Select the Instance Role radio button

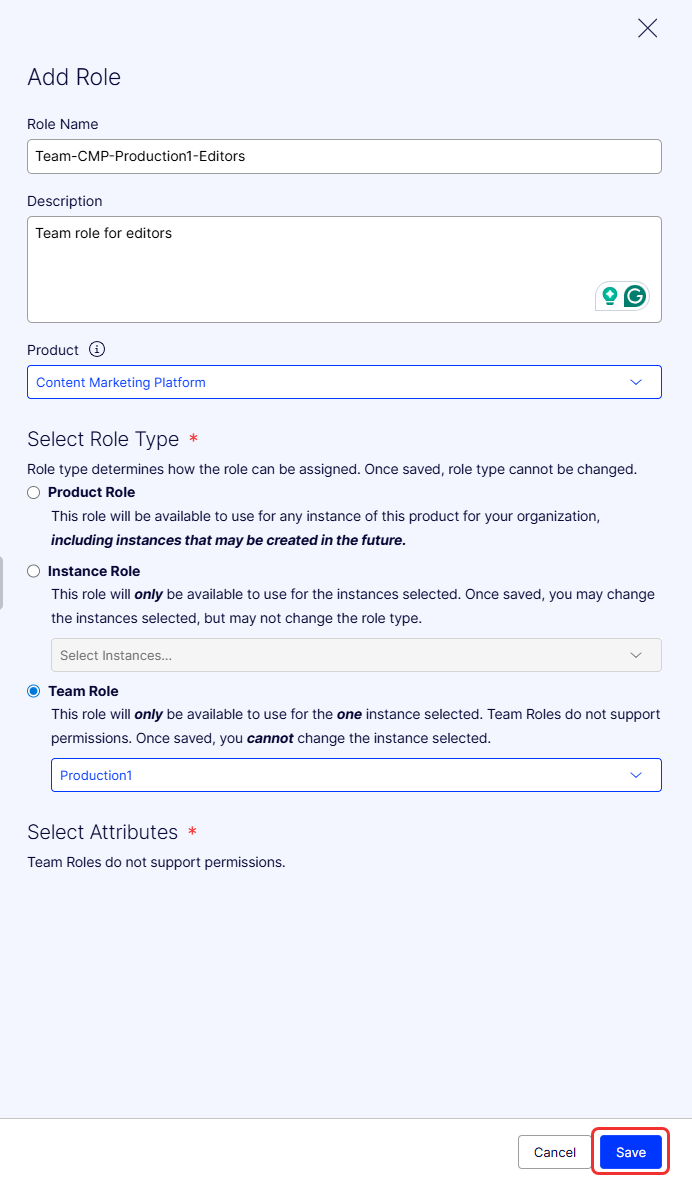pos(33,571)
